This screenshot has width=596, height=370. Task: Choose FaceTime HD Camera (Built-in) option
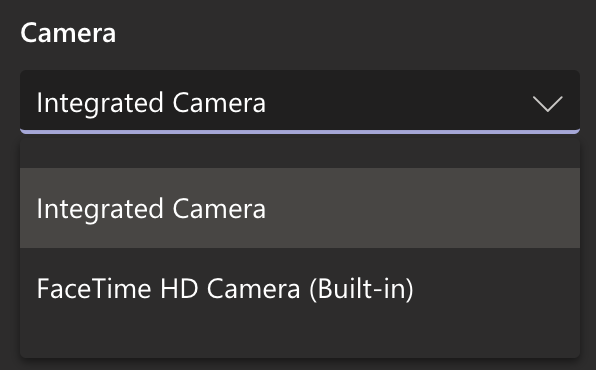pos(300,288)
